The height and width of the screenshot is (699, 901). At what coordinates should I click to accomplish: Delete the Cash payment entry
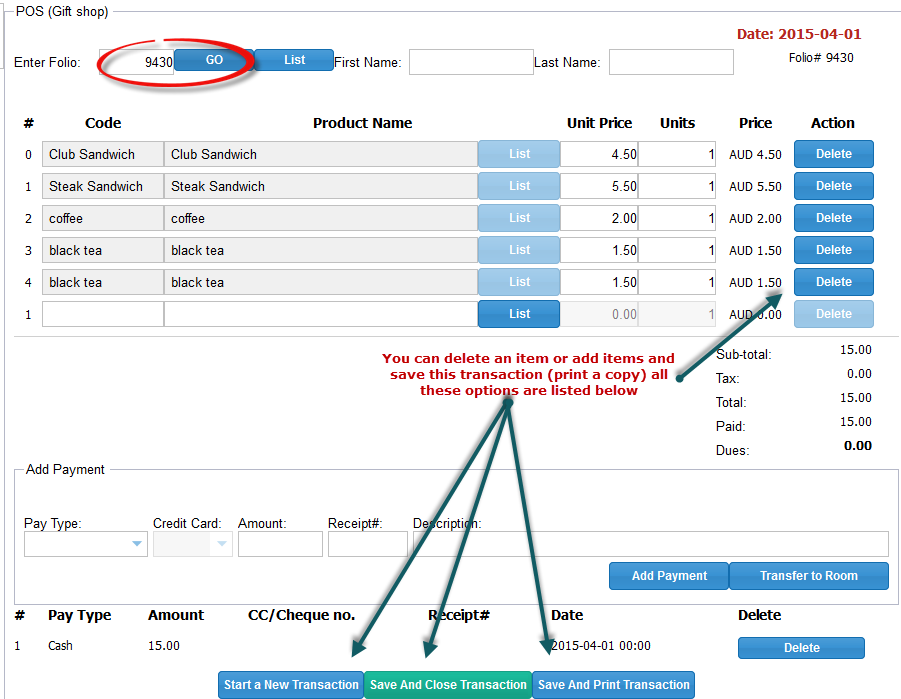click(x=801, y=648)
